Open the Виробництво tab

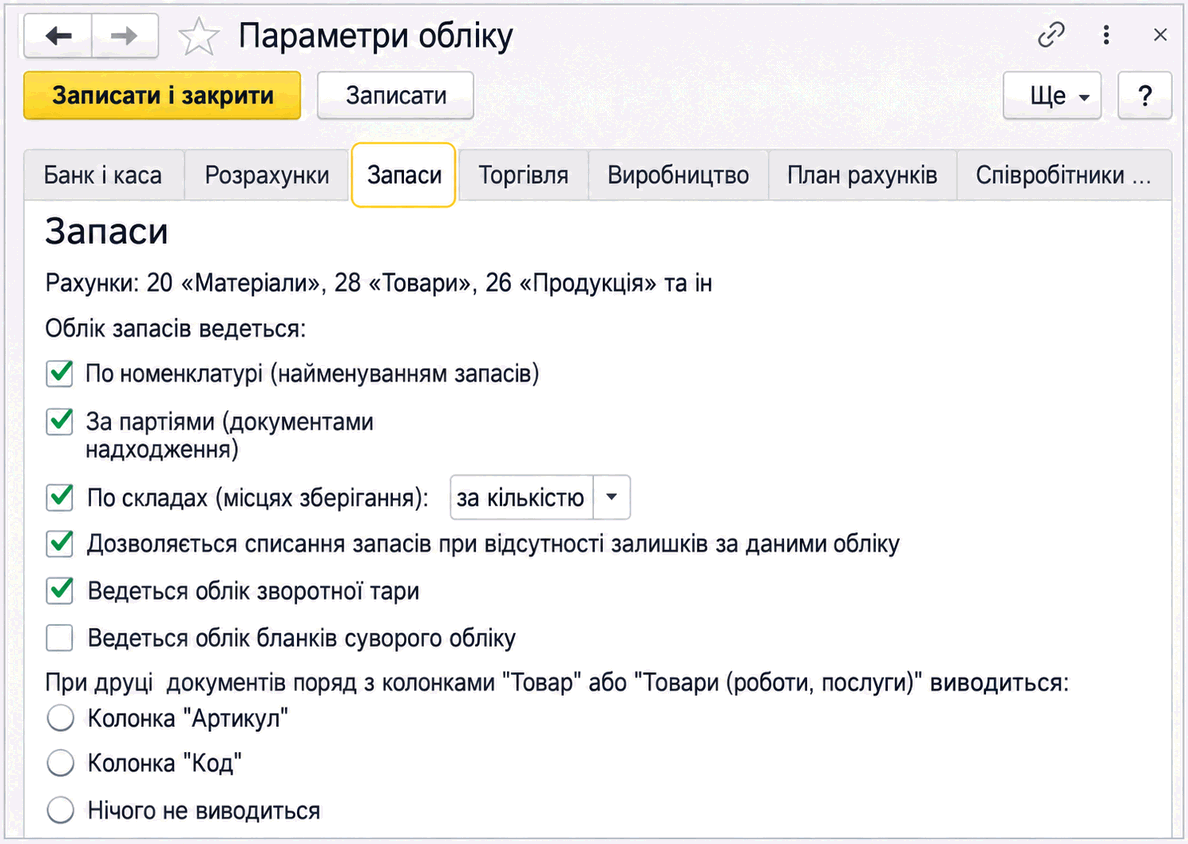pyautogui.click(x=678, y=175)
